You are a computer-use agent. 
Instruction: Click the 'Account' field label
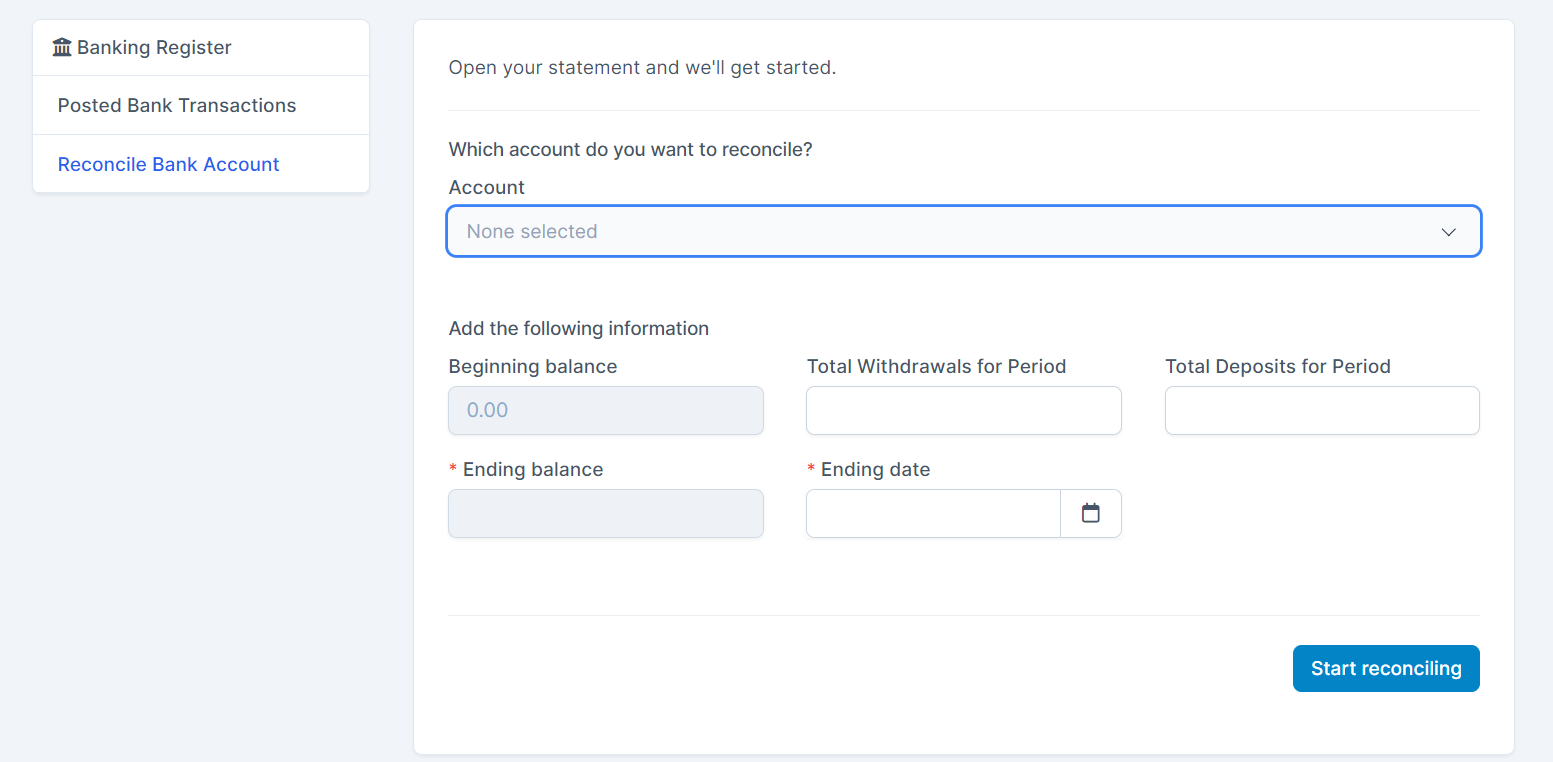[486, 187]
